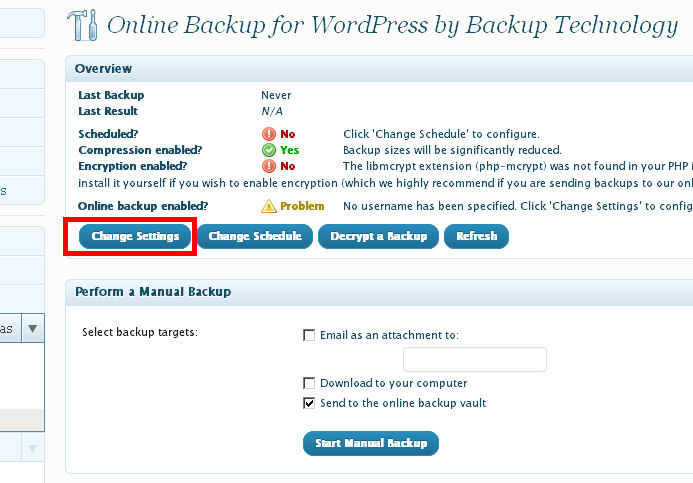
Task: Enable Email as an attachment checkbox
Action: 309,336
